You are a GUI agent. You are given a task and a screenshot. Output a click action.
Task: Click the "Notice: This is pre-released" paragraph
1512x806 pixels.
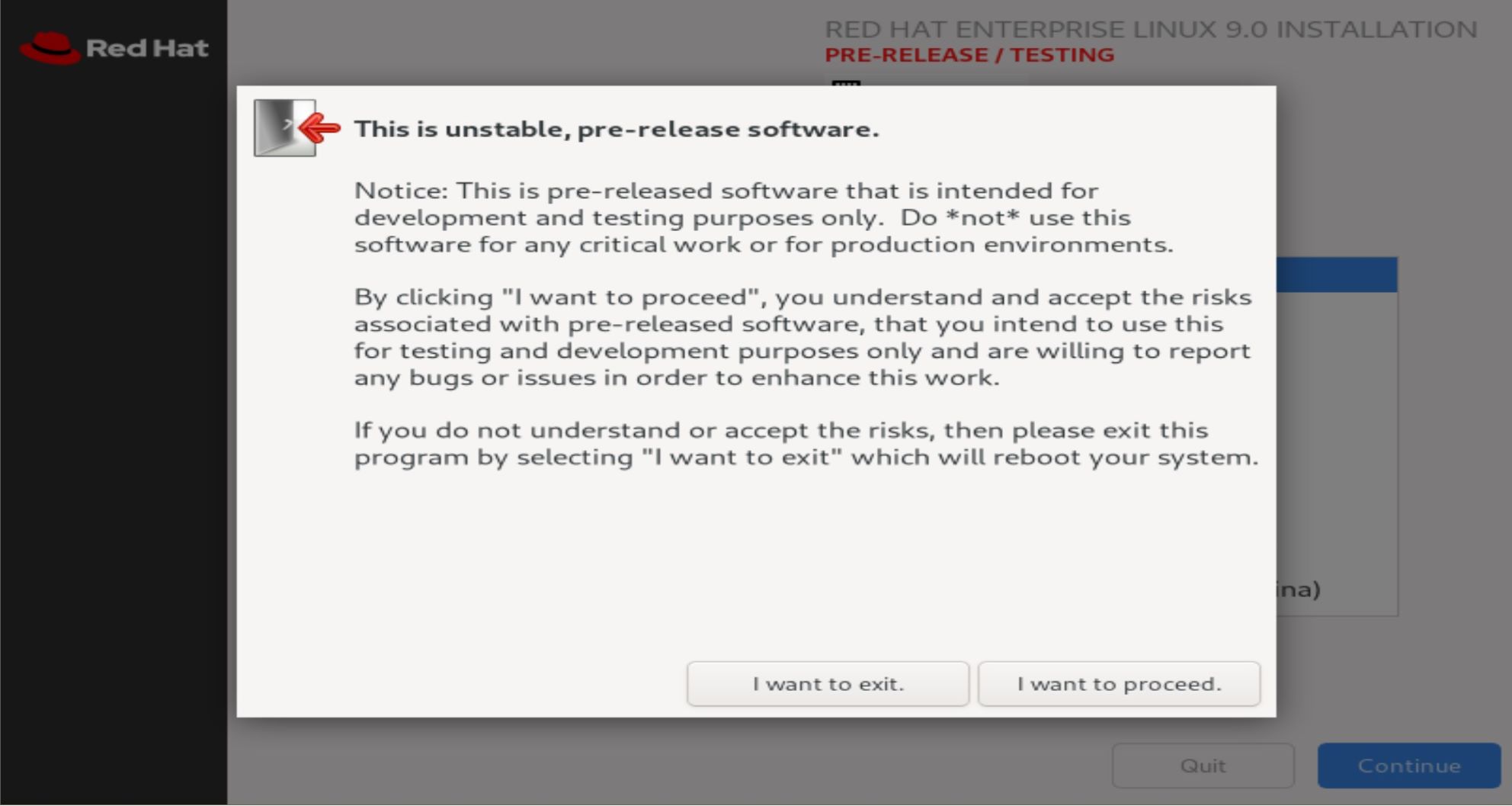[x=764, y=217]
